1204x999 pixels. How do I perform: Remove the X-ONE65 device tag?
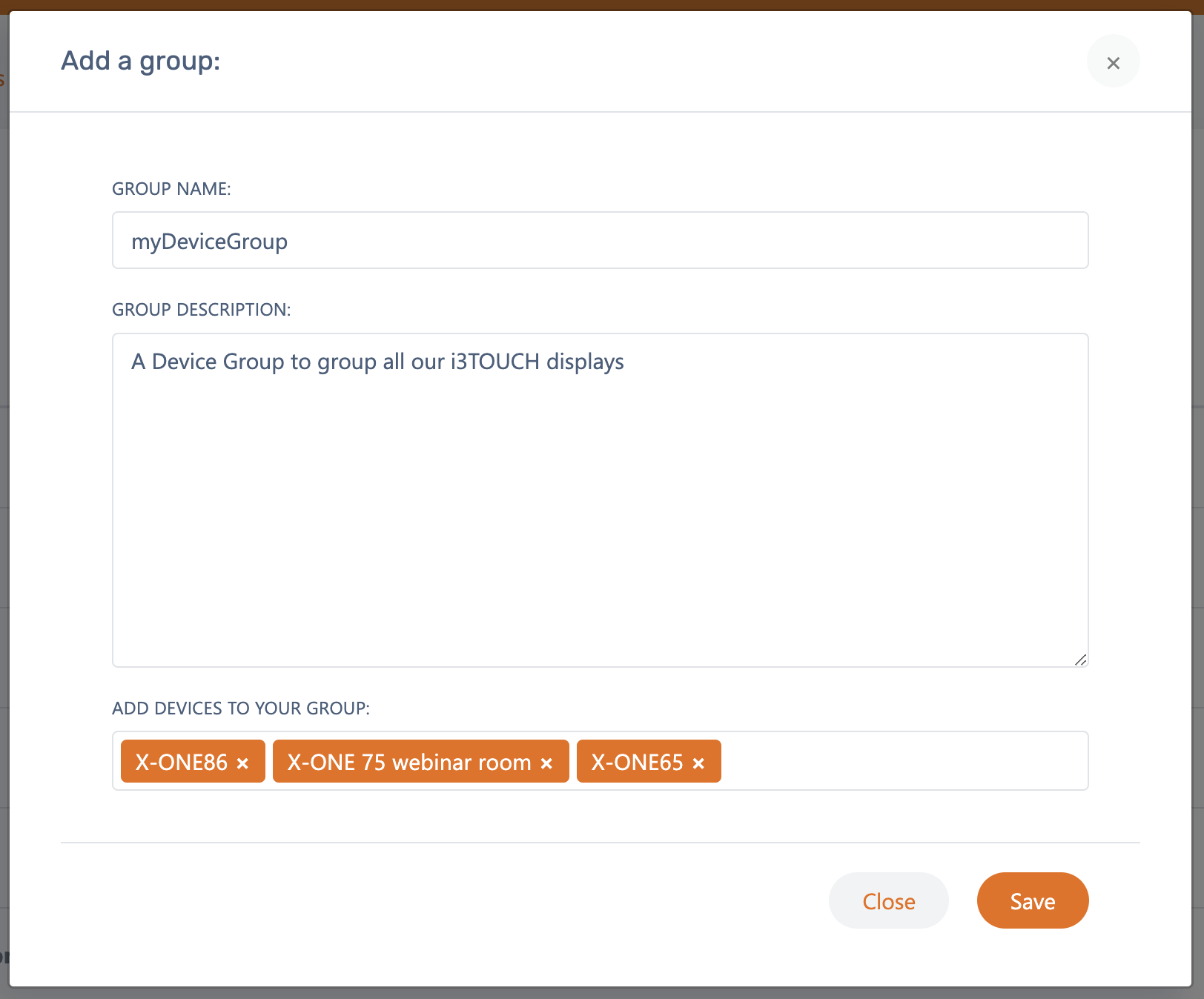point(698,763)
